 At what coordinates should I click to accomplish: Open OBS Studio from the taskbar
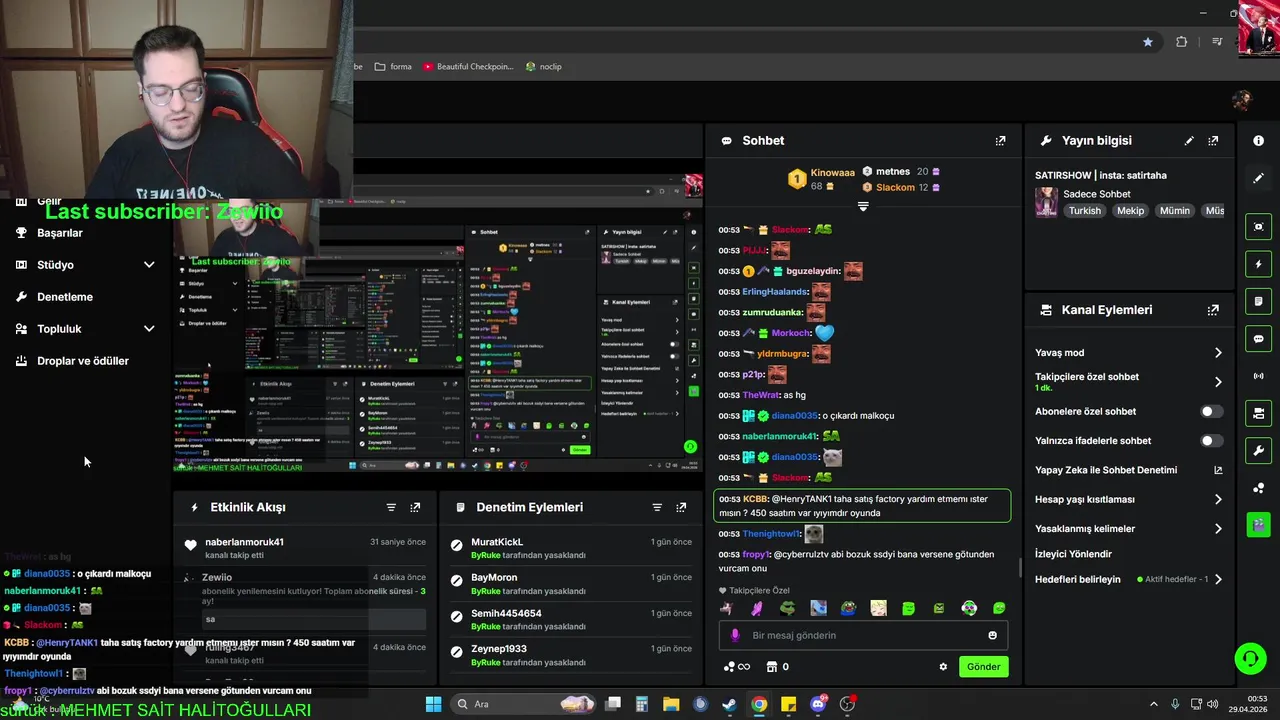[848, 704]
